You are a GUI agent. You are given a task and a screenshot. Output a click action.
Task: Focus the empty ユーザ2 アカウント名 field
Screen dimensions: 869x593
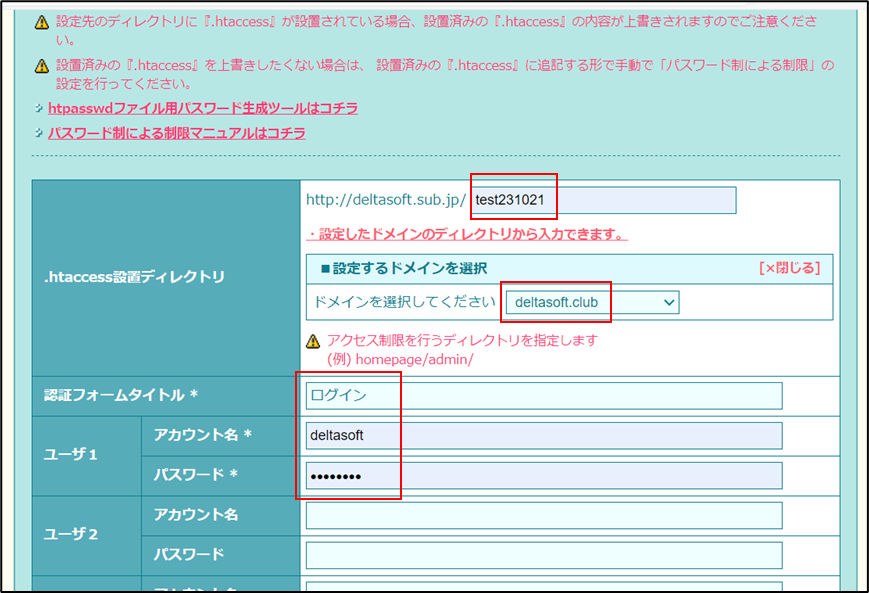pos(544,515)
